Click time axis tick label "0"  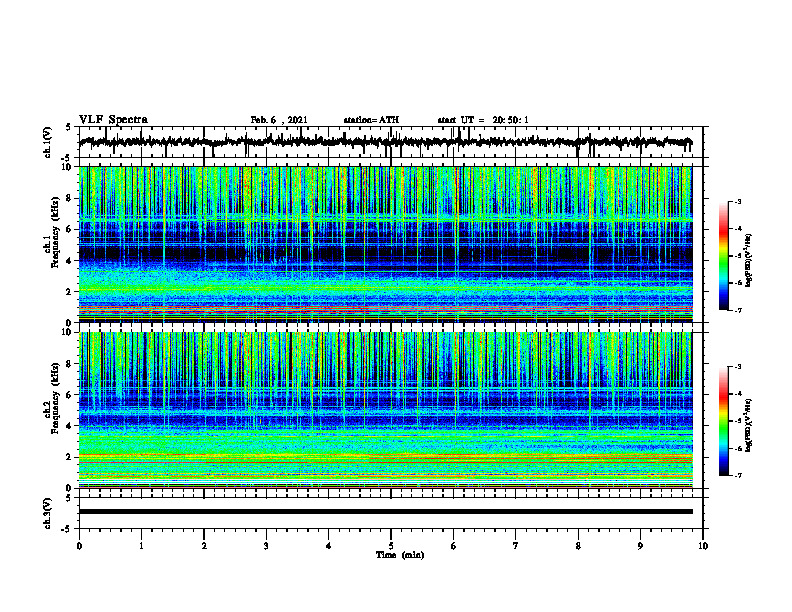tap(79, 546)
